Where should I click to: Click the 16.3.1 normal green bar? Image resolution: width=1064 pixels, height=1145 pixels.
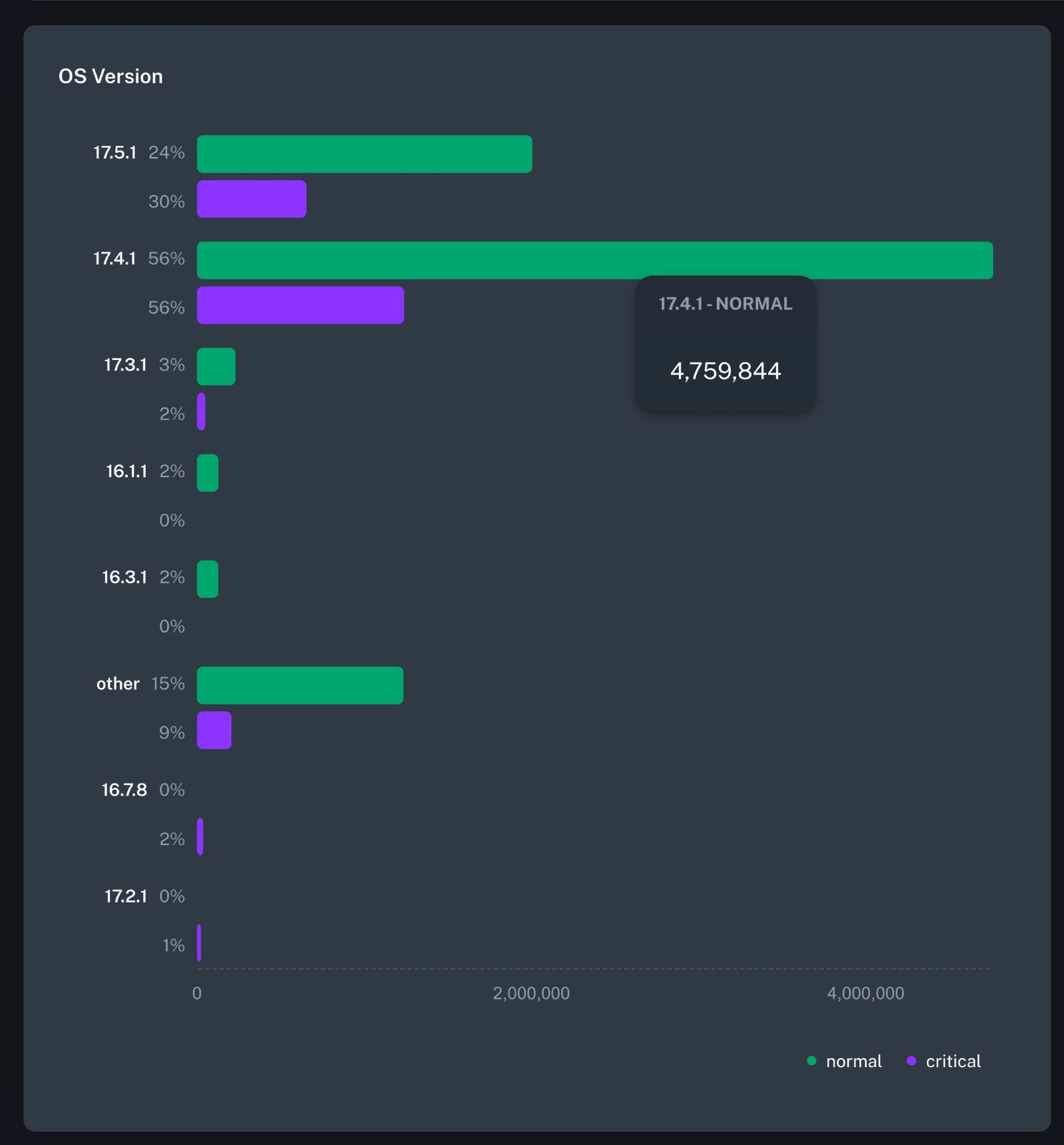coord(207,579)
